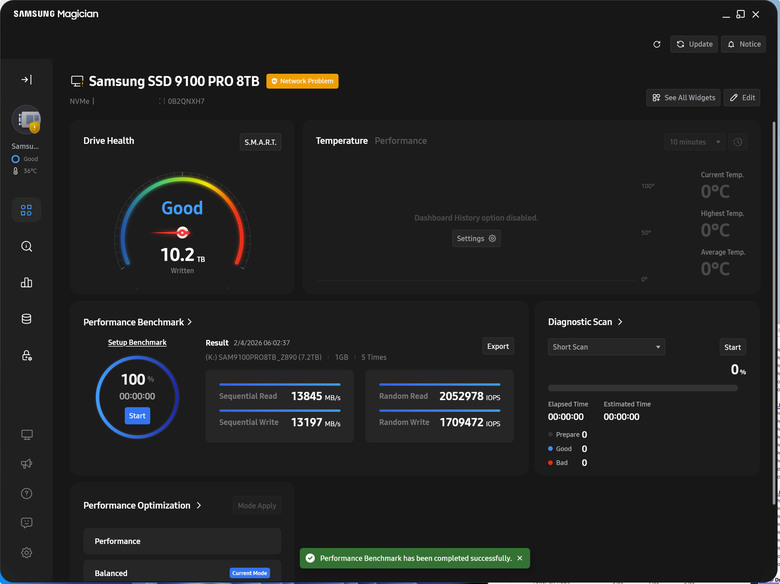Open the Dashboard grid icon in sidebar
Screen dimensions: 780x584
[x=26, y=210]
